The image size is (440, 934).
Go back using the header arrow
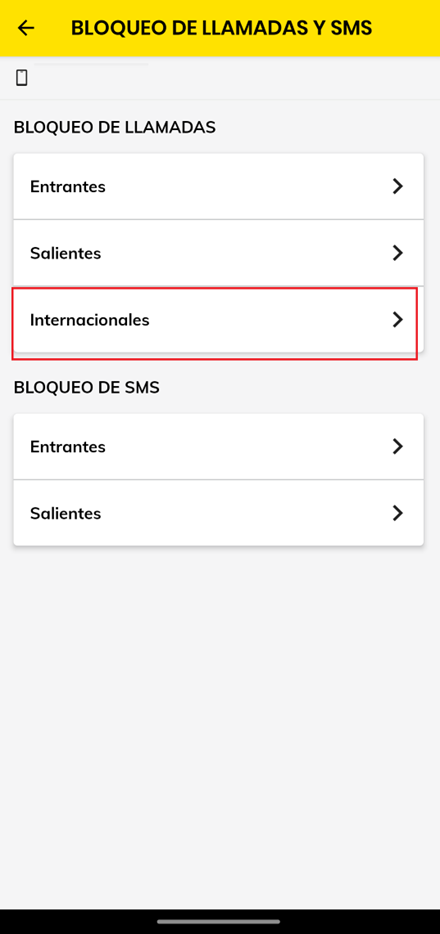pyautogui.click(x=26, y=28)
